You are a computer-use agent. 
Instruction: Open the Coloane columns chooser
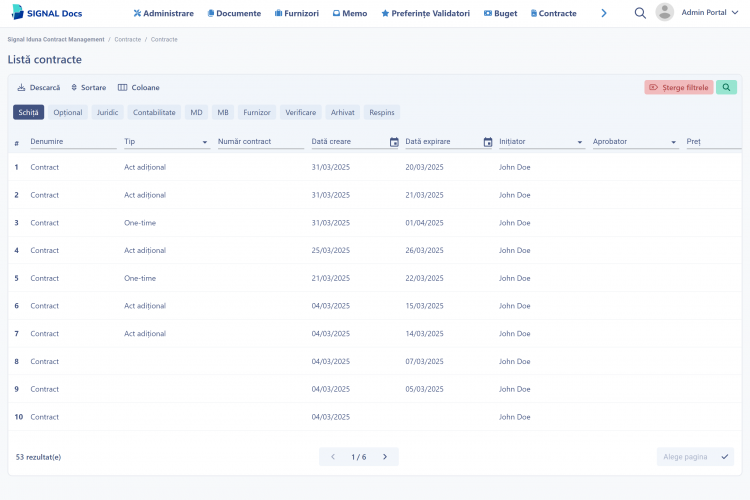pos(139,88)
